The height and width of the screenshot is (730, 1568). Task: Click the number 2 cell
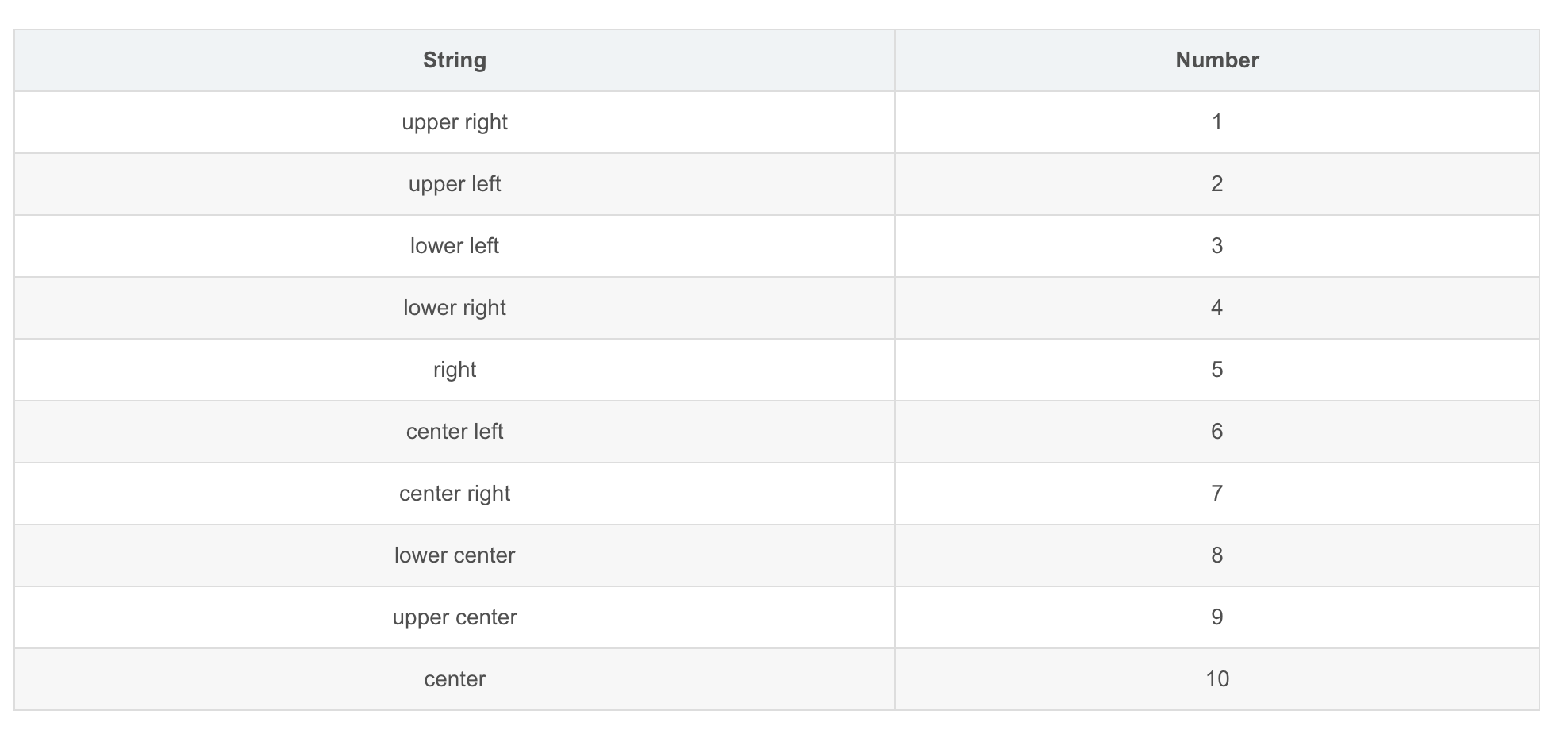coord(1216,184)
